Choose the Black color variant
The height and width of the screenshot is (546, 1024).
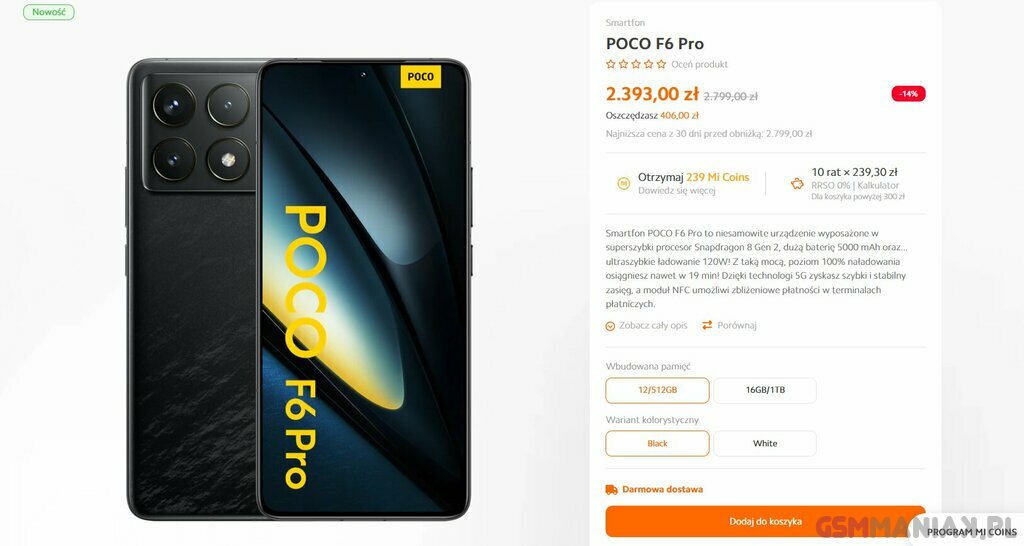(657, 443)
